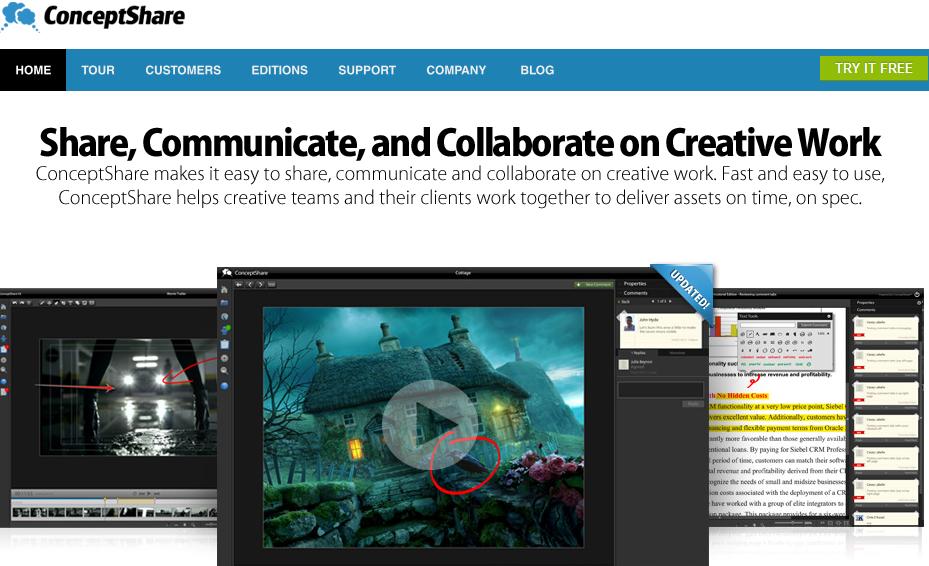Click the folder icon in Cottage viewer sidebar
This screenshot has width=929, height=566.
[x=225, y=303]
